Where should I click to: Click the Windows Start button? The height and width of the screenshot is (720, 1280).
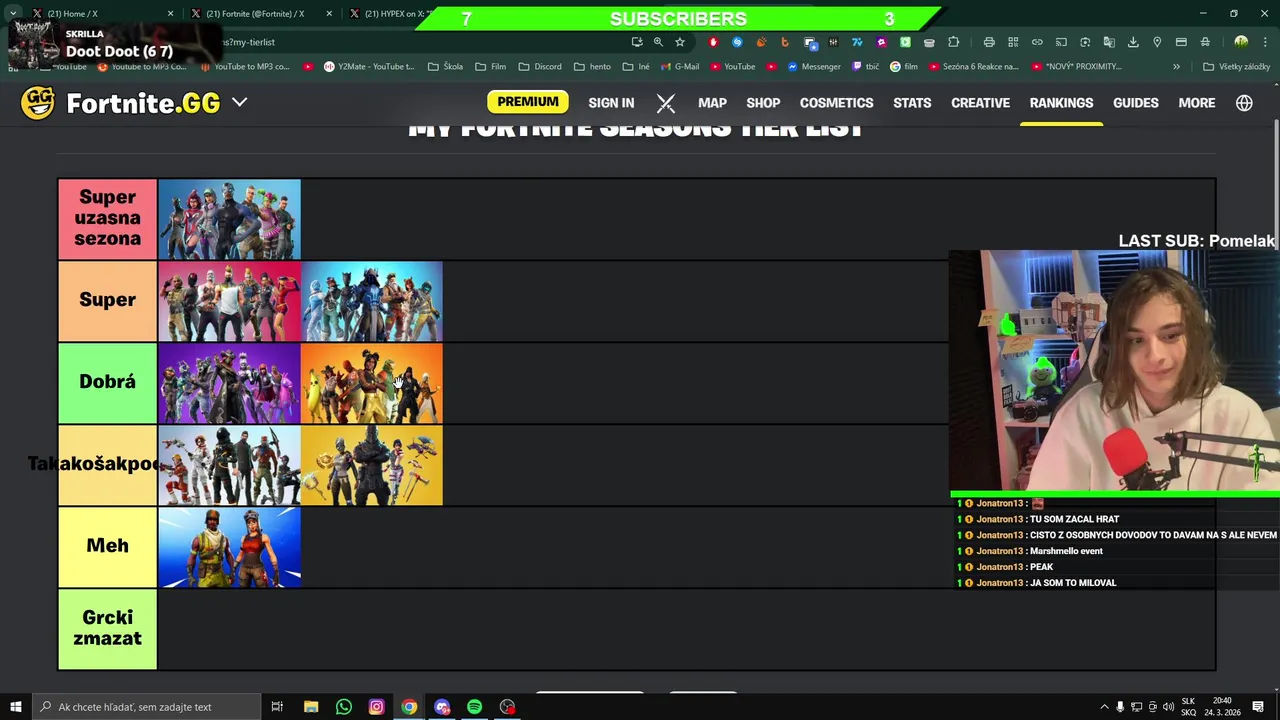(x=15, y=707)
